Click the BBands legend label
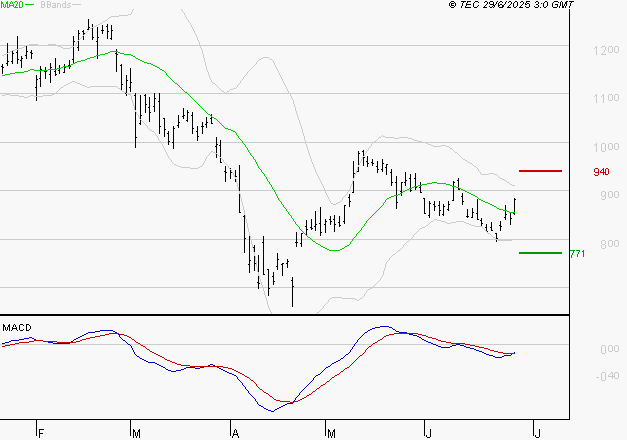The height and width of the screenshot is (440, 627). (56, 5)
